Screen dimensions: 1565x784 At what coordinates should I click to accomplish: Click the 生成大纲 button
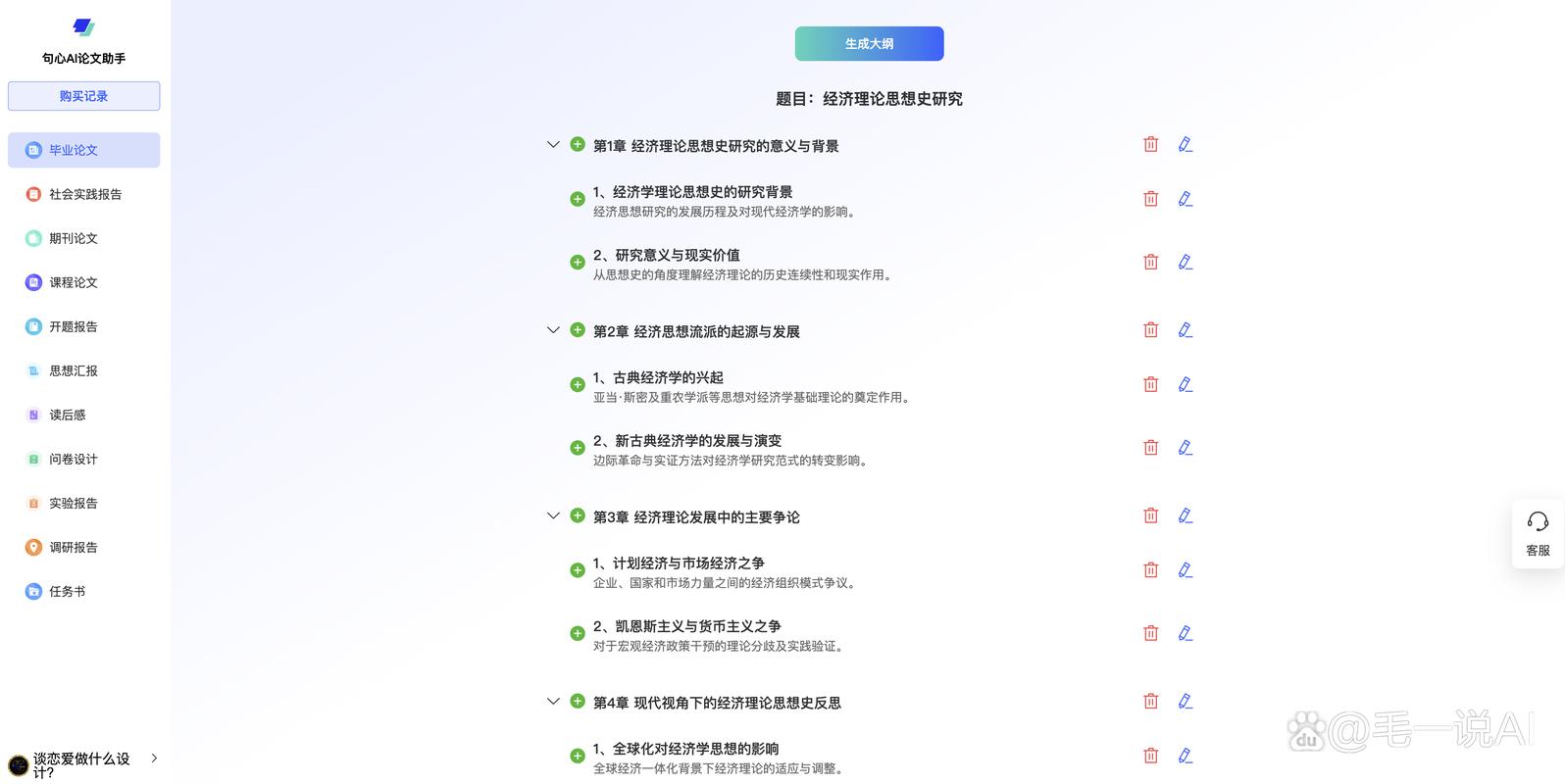point(869,43)
